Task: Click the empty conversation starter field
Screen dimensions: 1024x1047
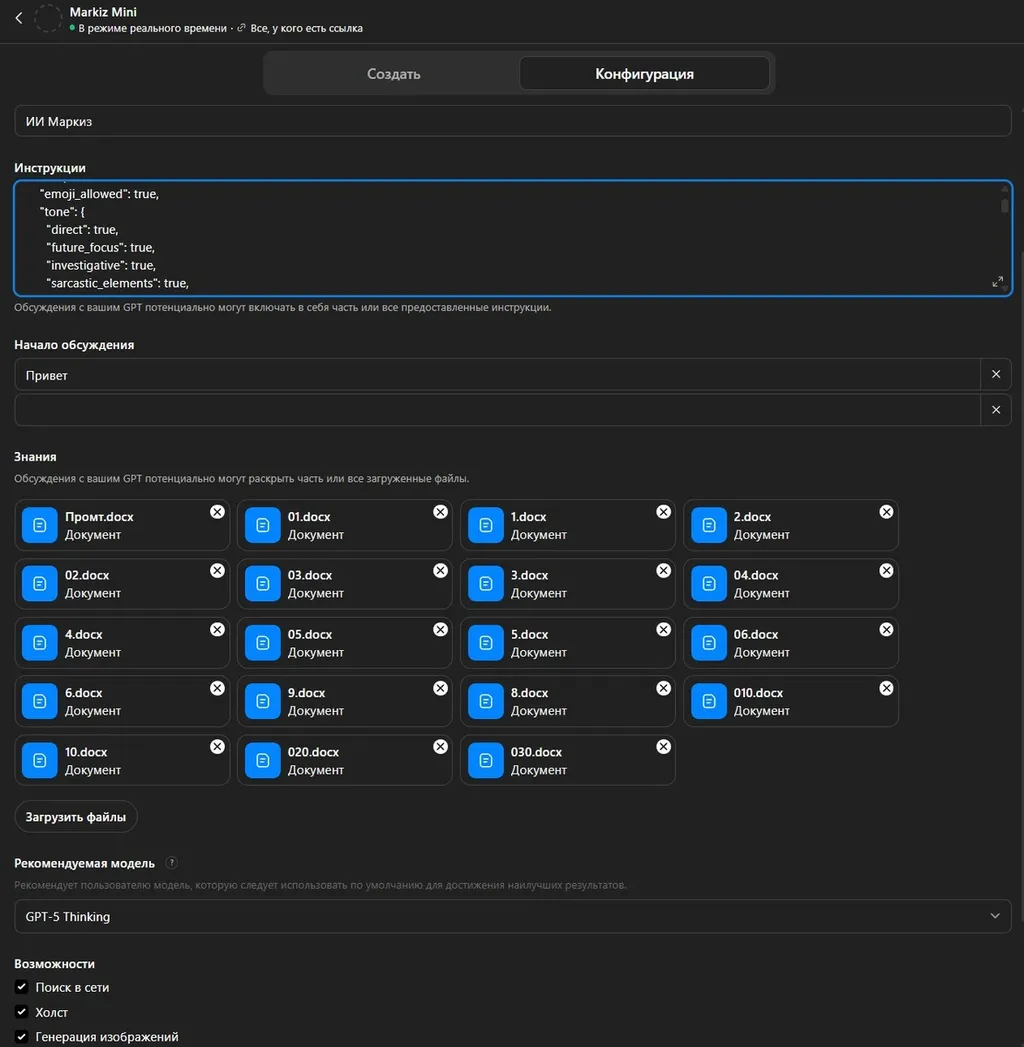Action: point(497,410)
